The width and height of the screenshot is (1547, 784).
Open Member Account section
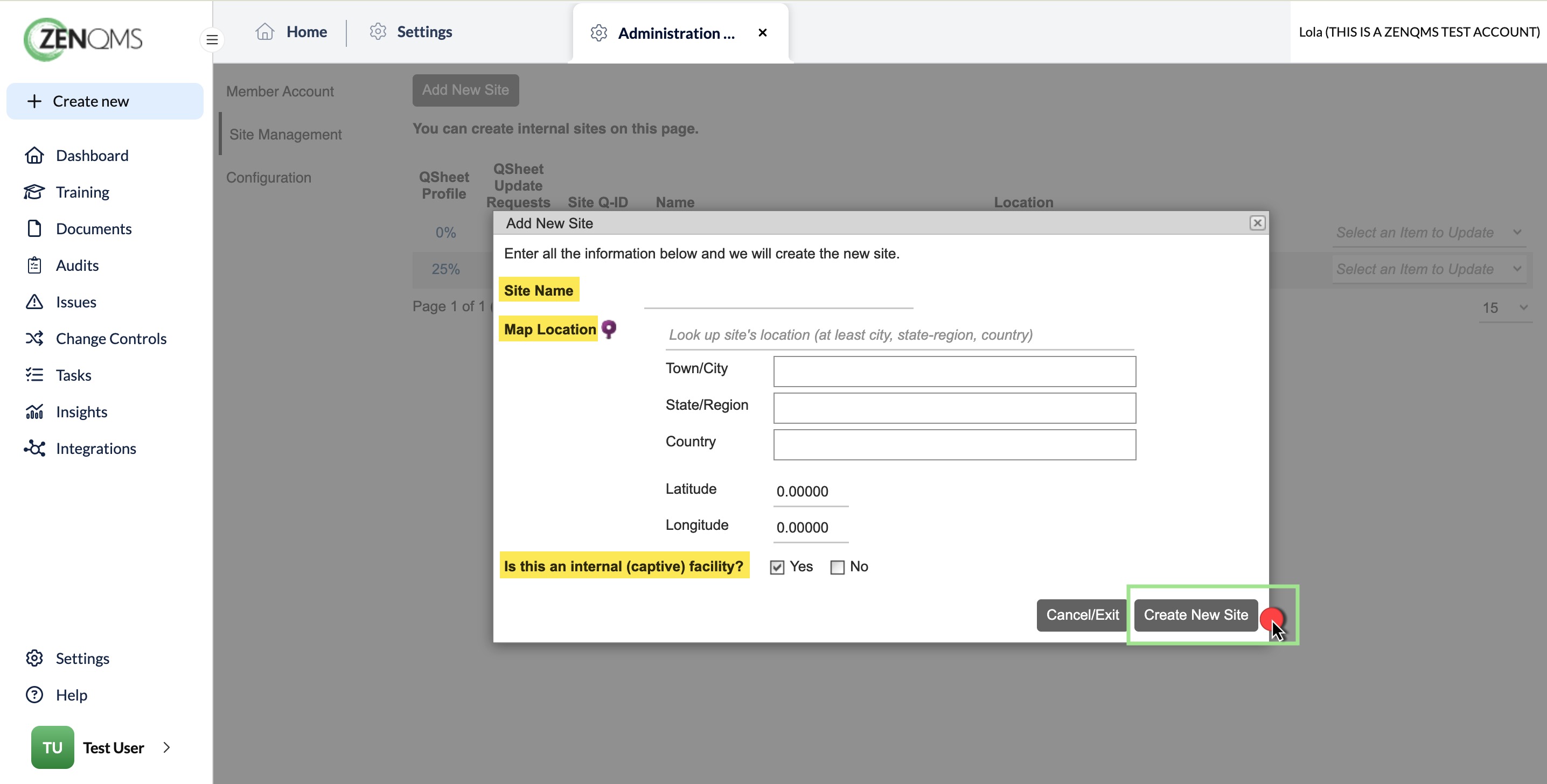coord(280,91)
